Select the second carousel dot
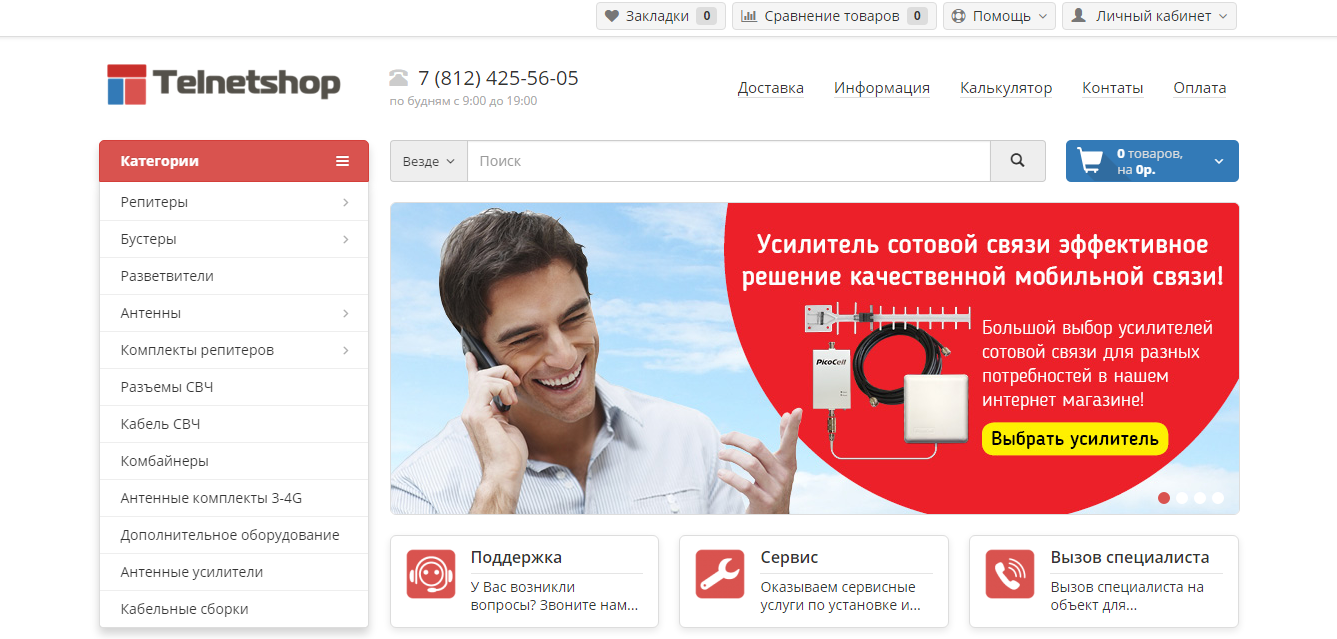This screenshot has height=639, width=1337. pos(1182,497)
